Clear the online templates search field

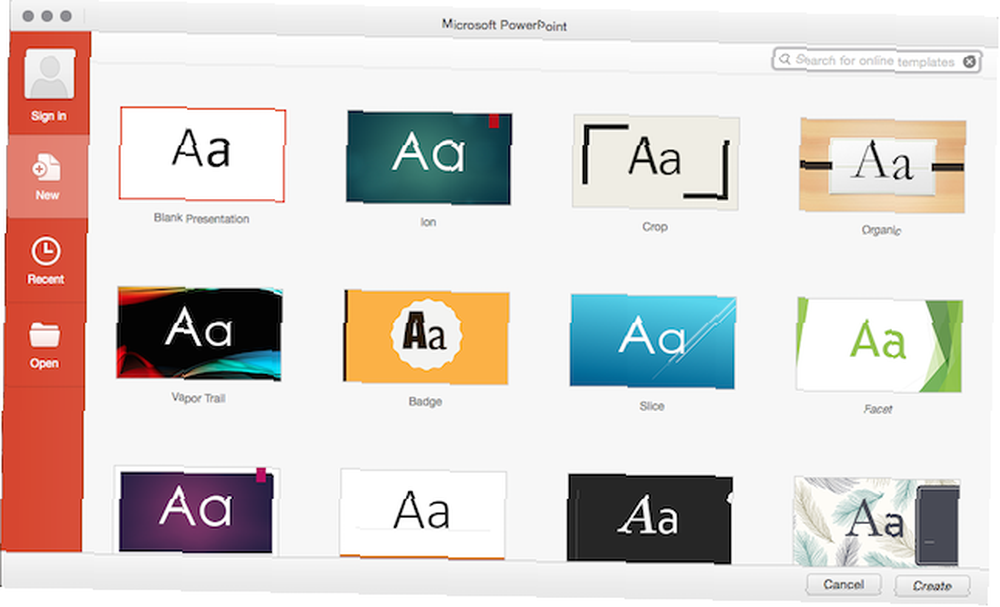[x=969, y=62]
